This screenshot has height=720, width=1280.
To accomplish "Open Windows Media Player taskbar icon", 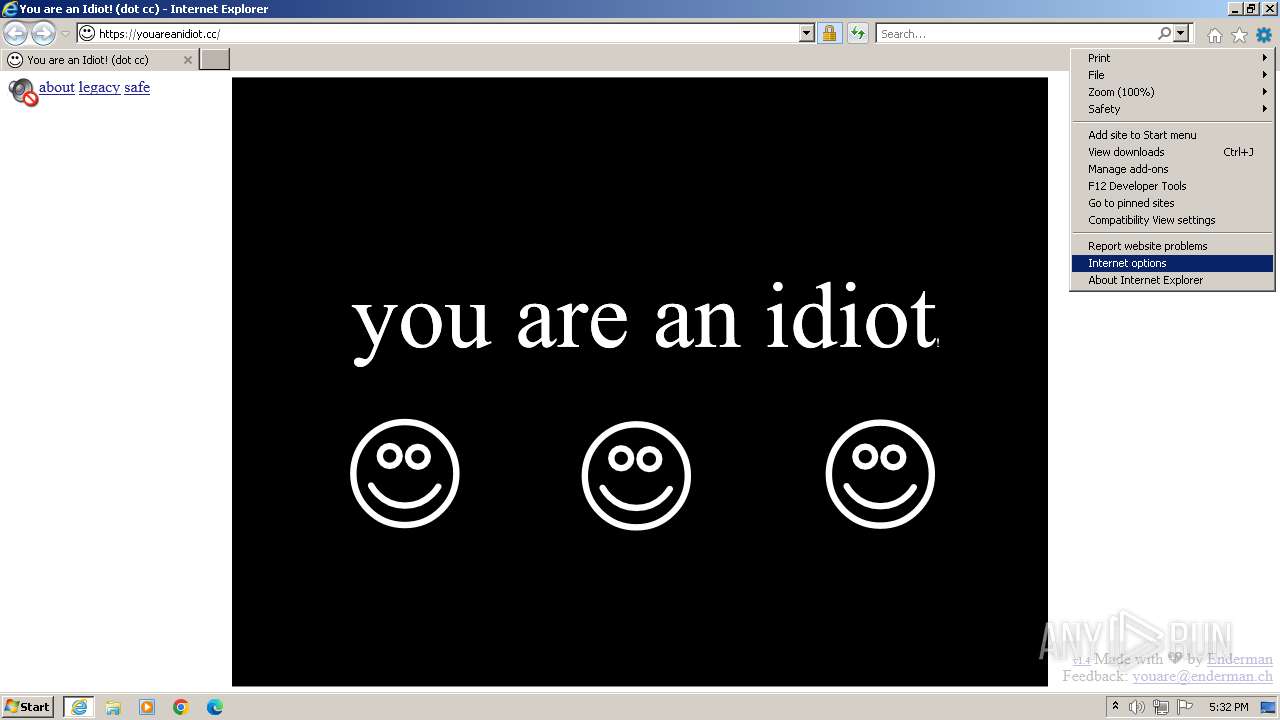I will (147, 707).
